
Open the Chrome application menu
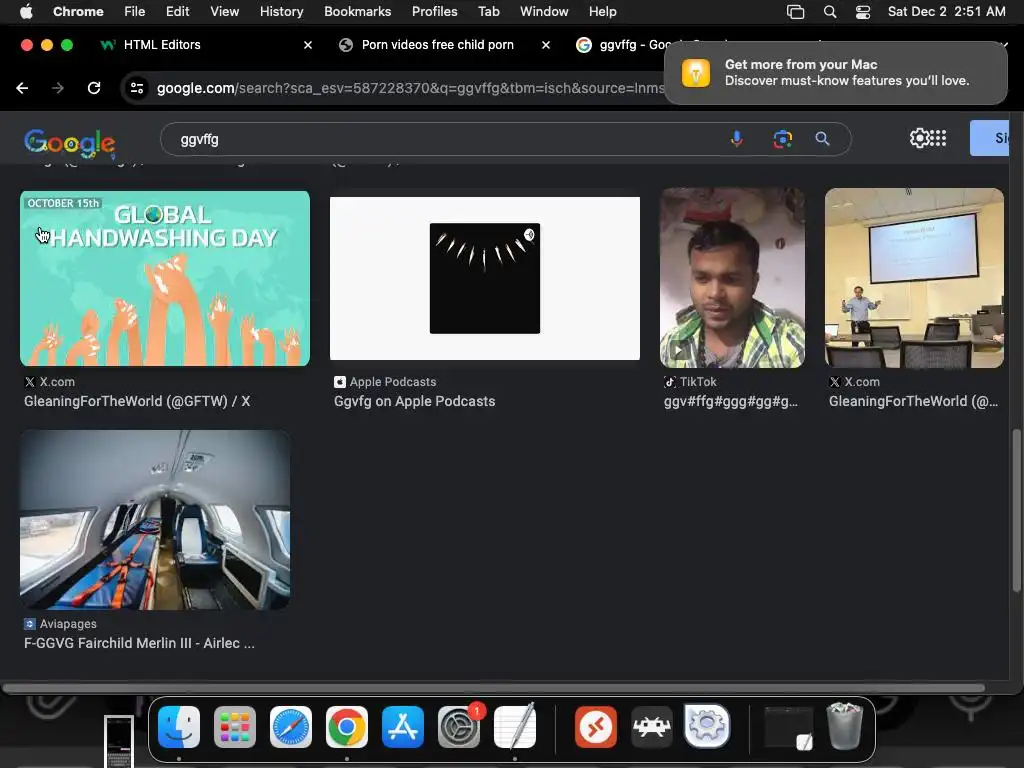coord(78,11)
